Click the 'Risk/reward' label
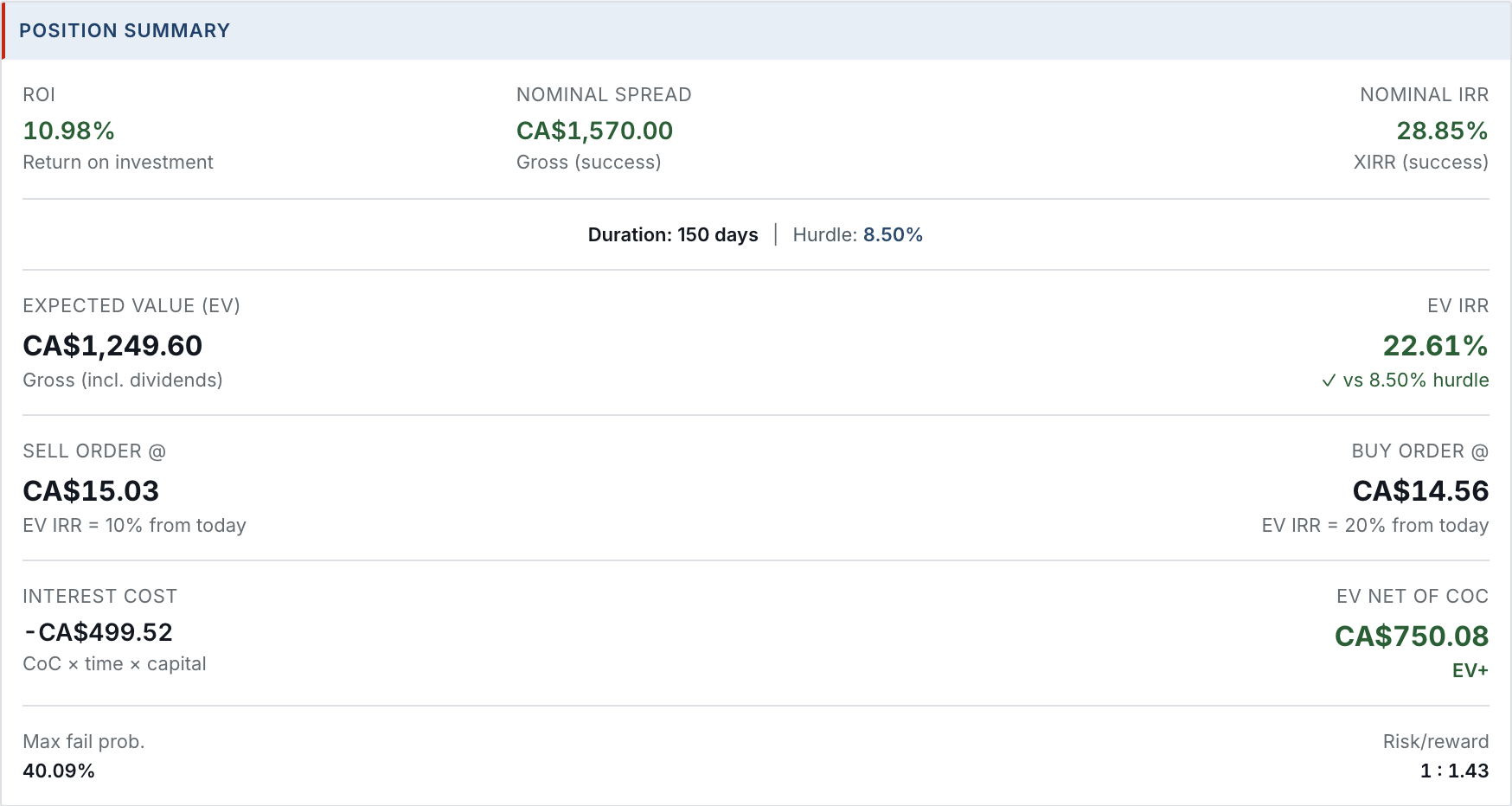The width and height of the screenshot is (1512, 806). (1436, 742)
